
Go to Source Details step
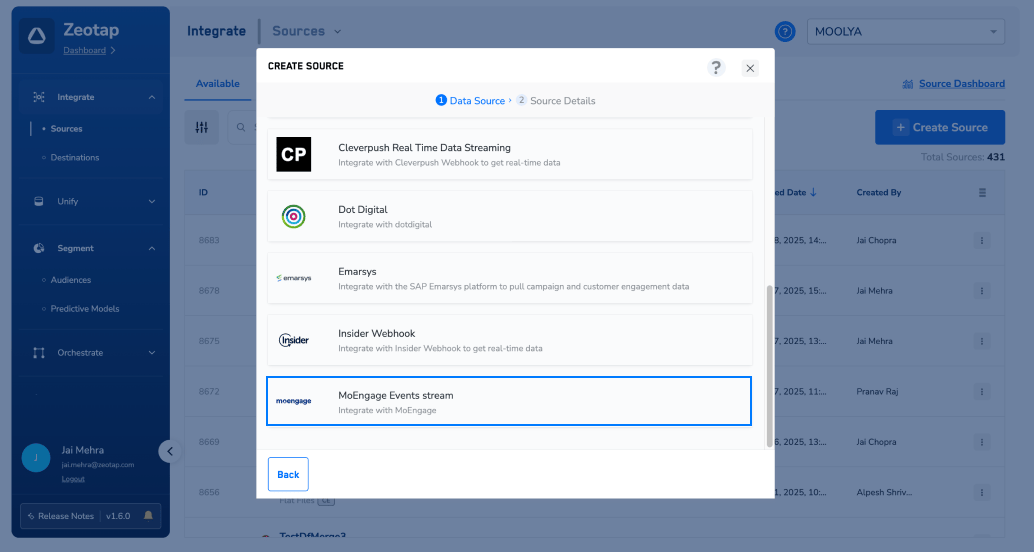click(556, 100)
